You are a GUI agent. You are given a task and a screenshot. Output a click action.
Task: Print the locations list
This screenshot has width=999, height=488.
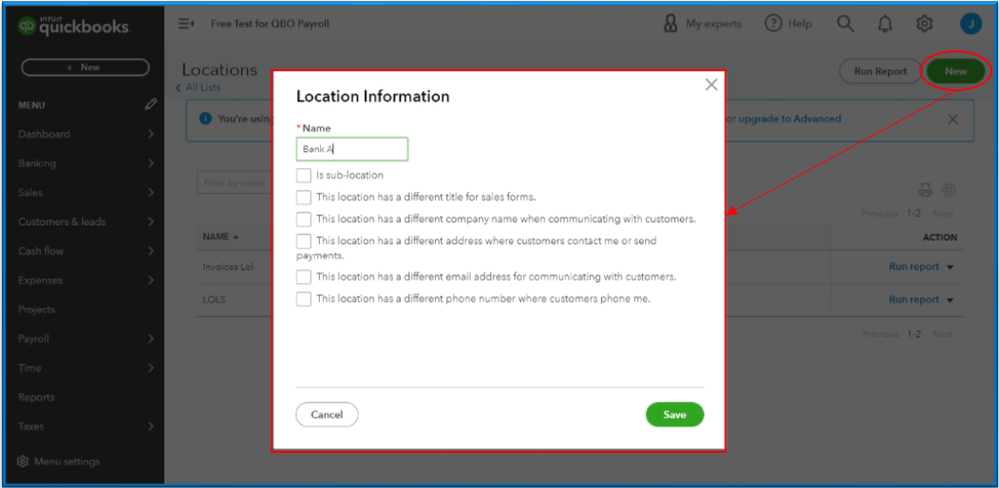tap(925, 190)
